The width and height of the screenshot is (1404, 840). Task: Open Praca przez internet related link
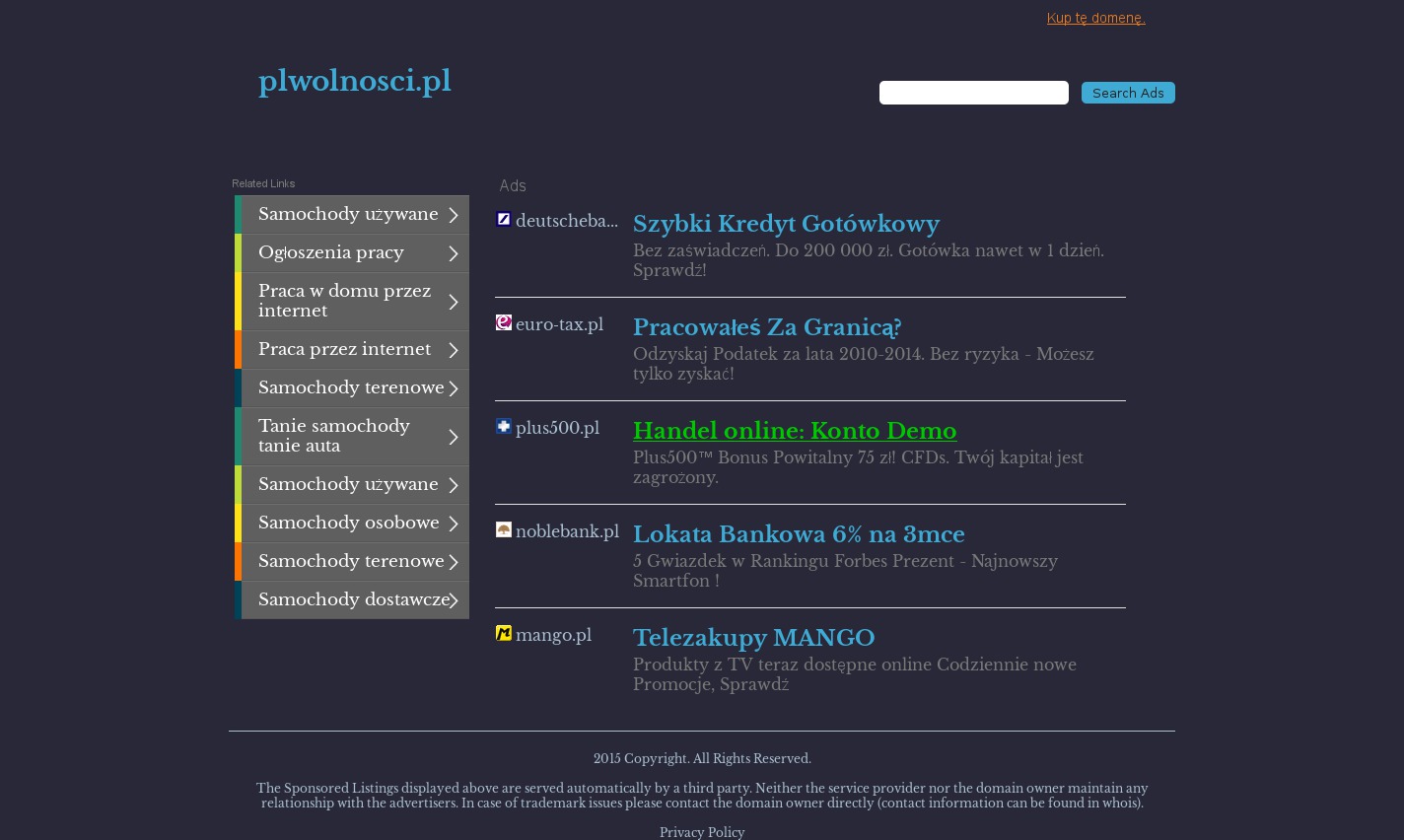point(344,349)
